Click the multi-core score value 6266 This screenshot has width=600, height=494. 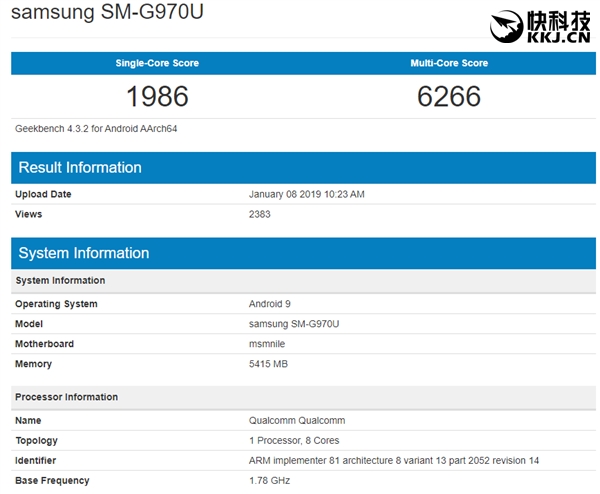click(x=449, y=96)
